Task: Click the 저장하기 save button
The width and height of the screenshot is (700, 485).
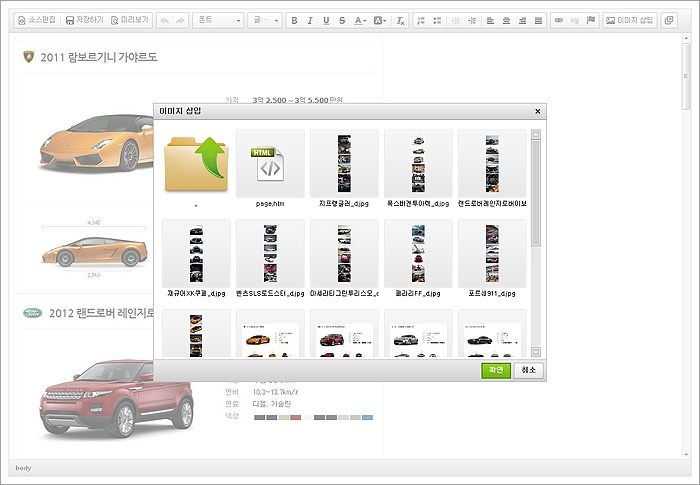Action: [x=84, y=20]
